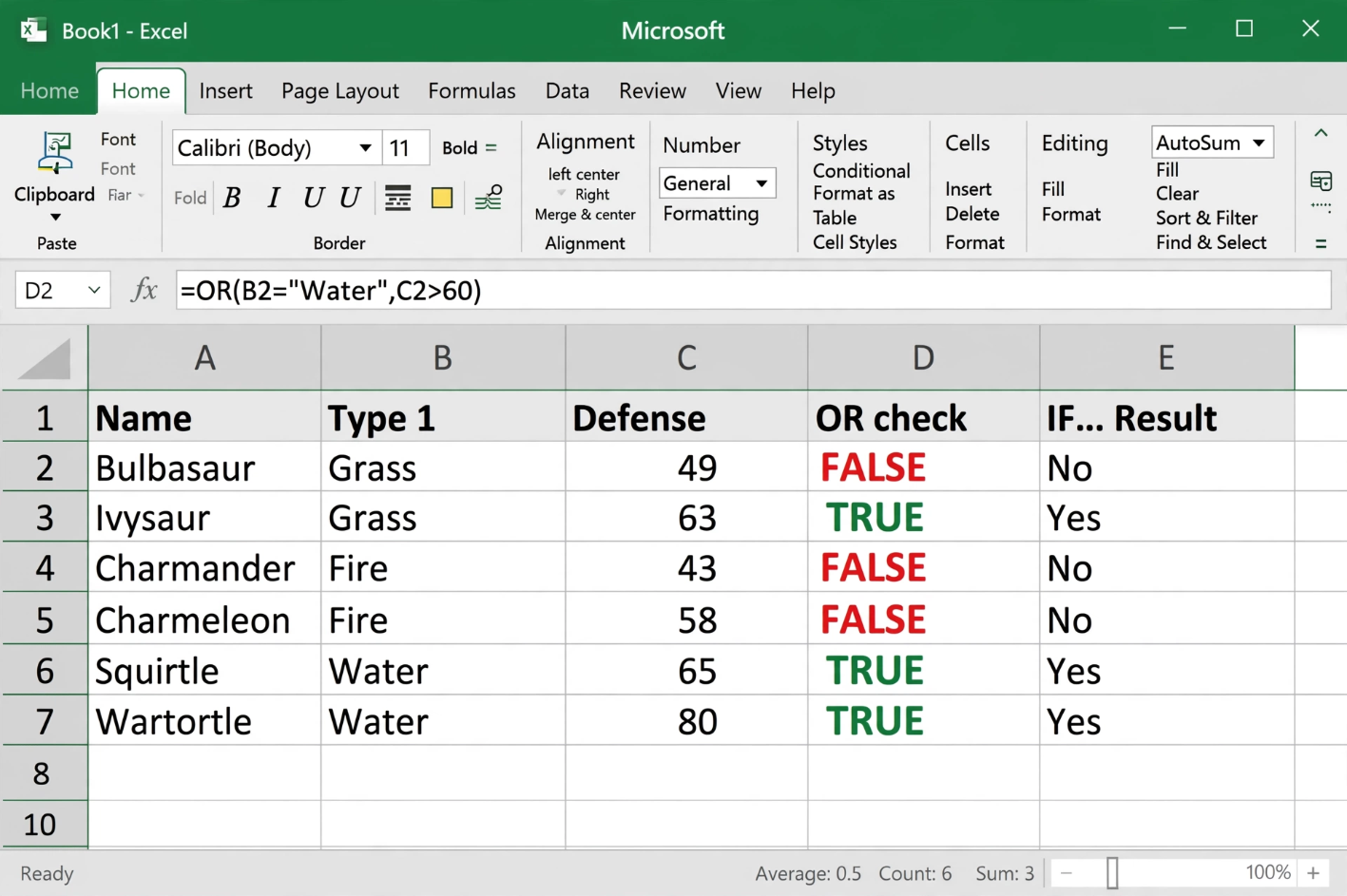Screen dimensions: 1347x896
Task: Select the TRUE cell in Squirtle's row
Action: 923,671
